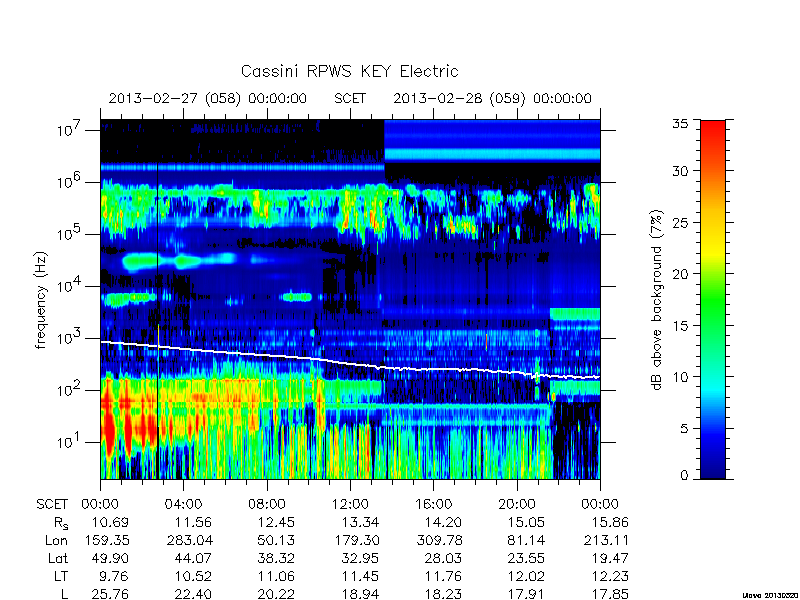The width and height of the screenshot is (800, 600).
Task: Click the Lat value 19.47
Action: (x=610, y=559)
